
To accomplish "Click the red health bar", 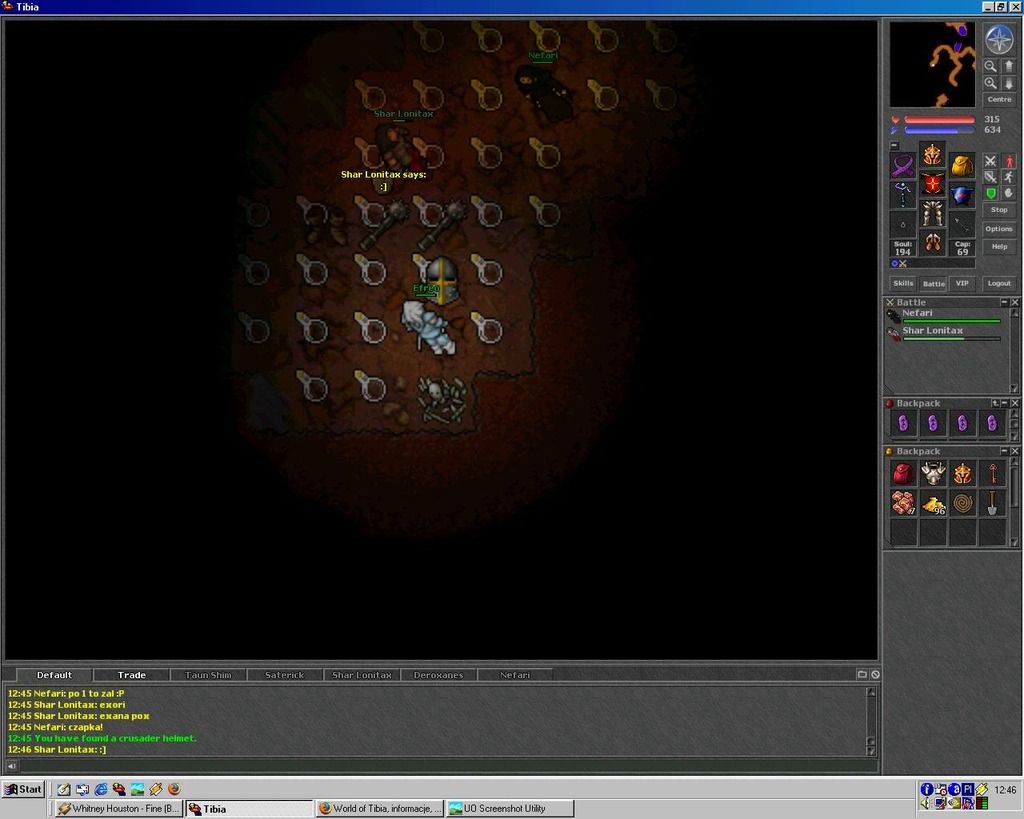I will [940, 120].
